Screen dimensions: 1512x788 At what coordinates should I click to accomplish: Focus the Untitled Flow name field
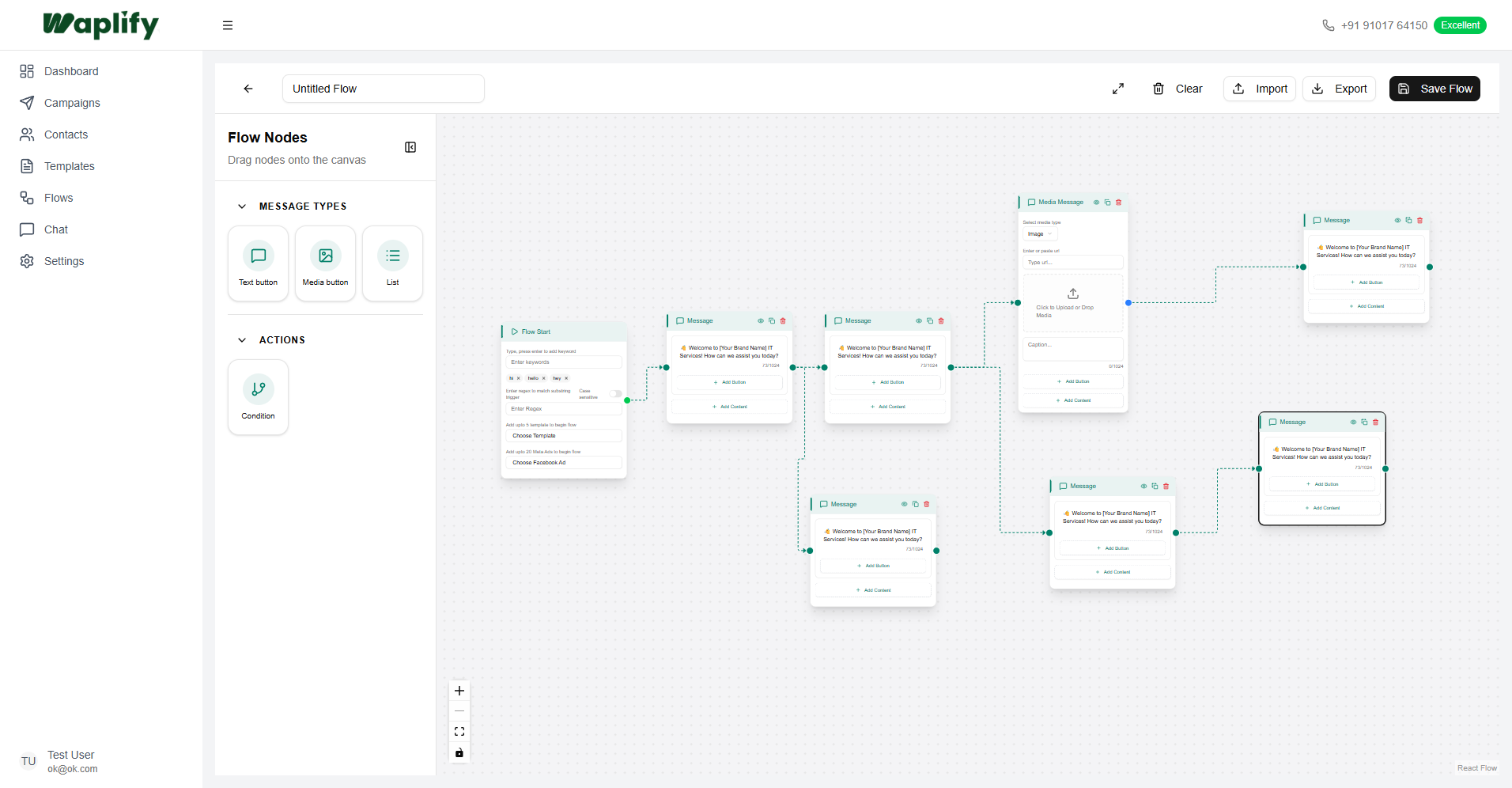384,89
